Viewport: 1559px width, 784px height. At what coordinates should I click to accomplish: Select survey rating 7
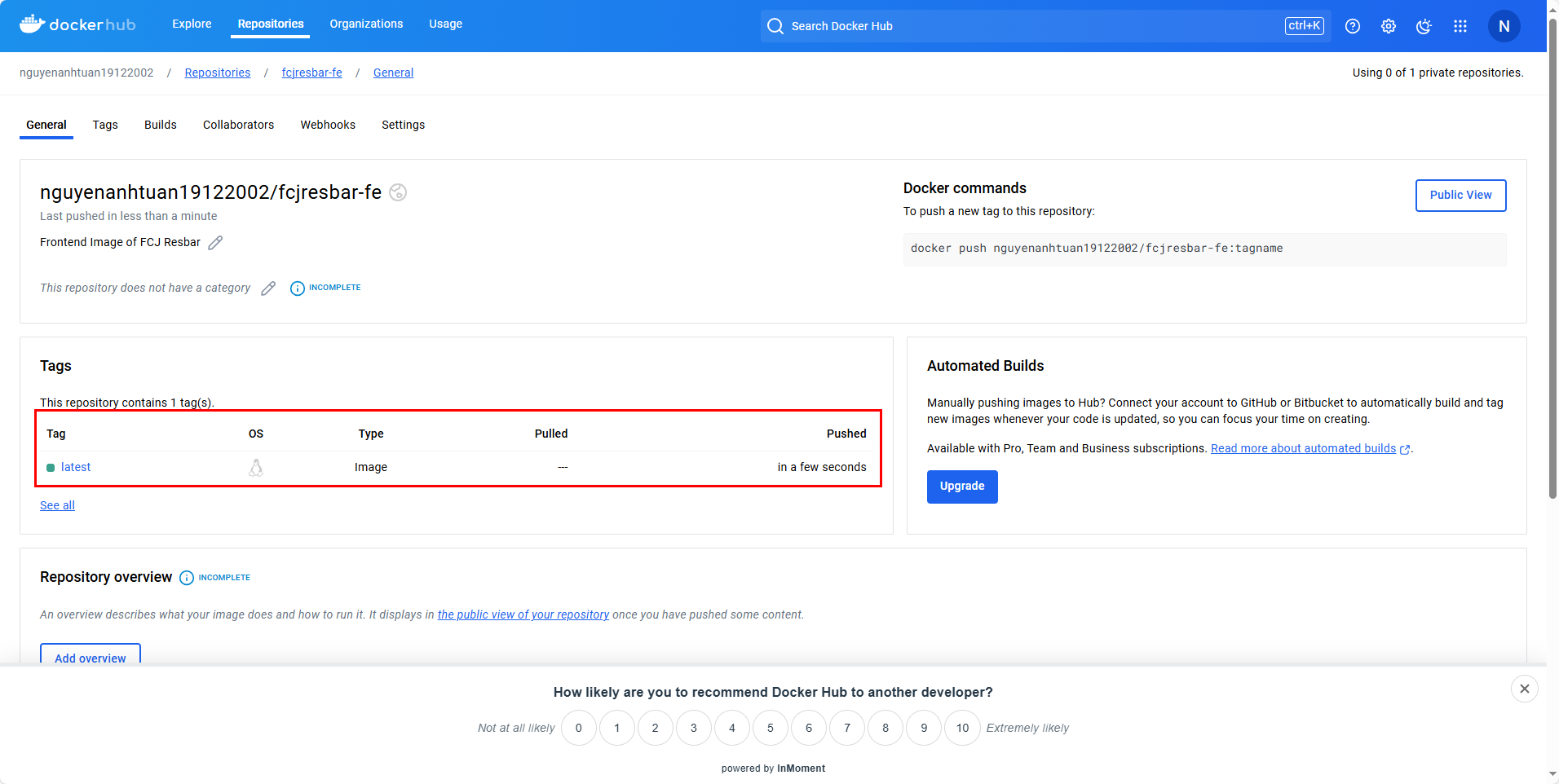pos(847,728)
